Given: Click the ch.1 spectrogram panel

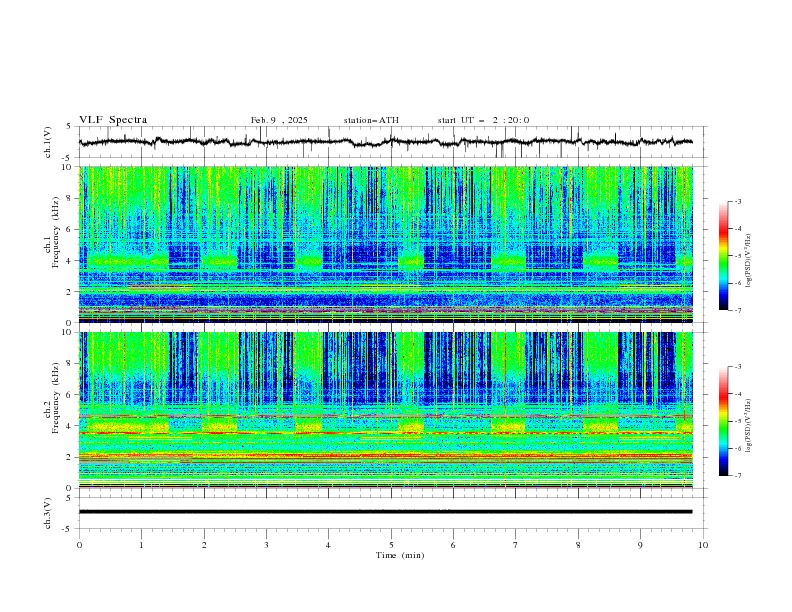Looking at the screenshot, I should (386, 244).
